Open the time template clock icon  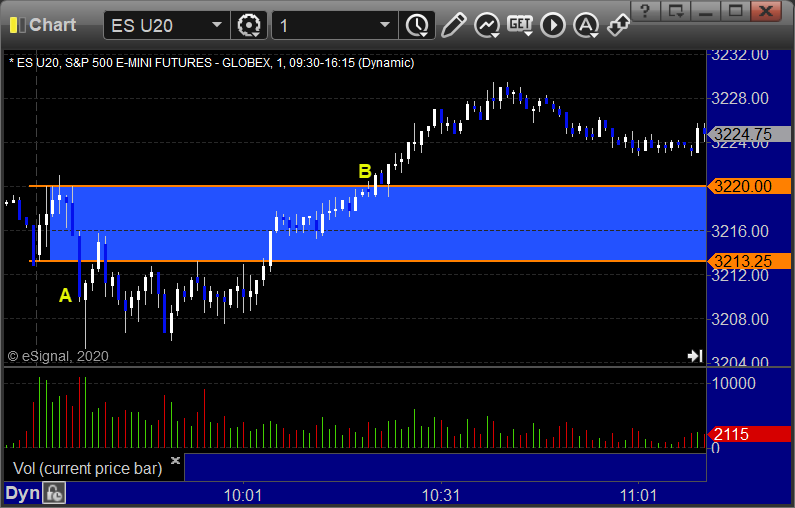click(417, 25)
